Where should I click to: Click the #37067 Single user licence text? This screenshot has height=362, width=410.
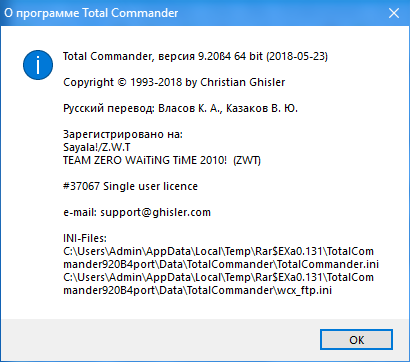point(130,186)
